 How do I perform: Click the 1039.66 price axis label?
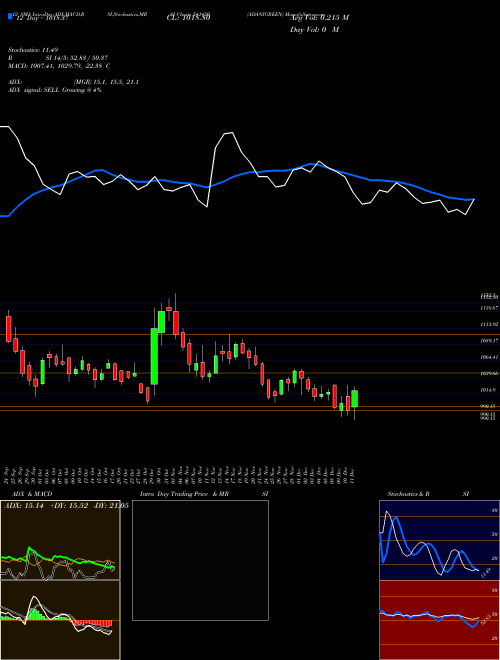(489, 373)
